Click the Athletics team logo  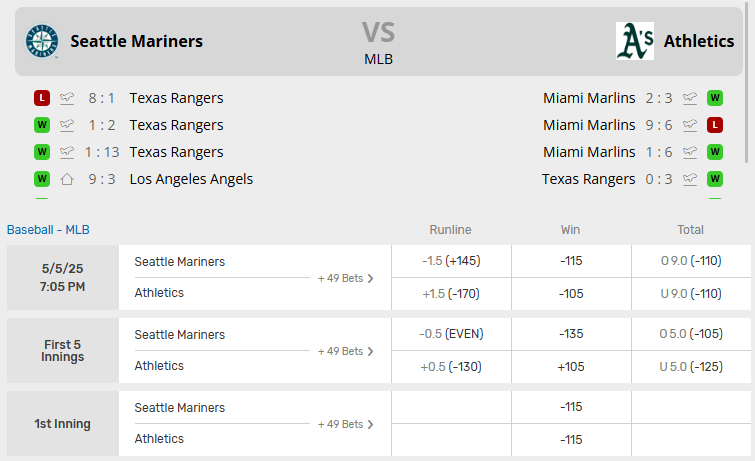click(635, 41)
